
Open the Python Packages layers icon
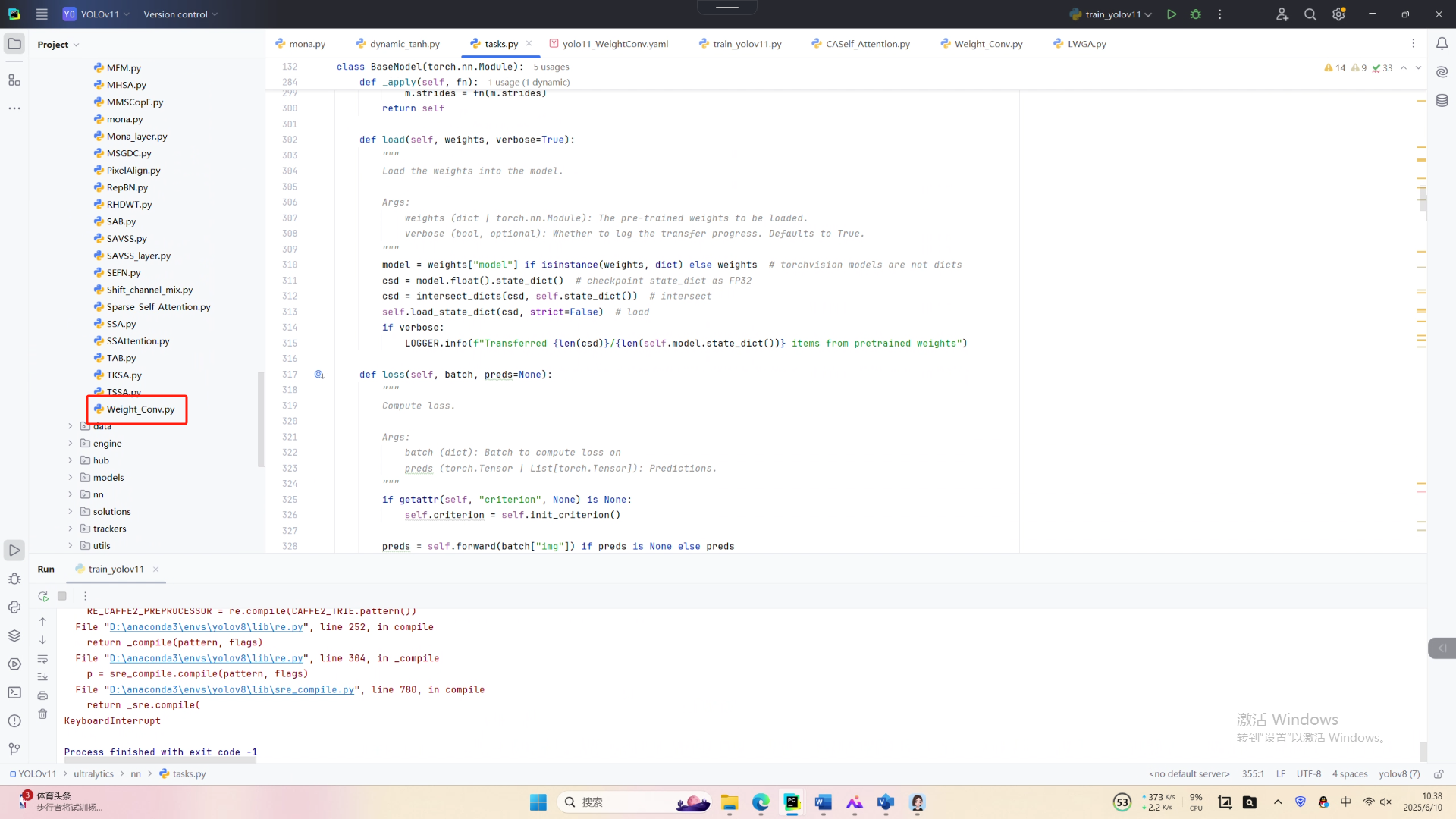(x=14, y=635)
